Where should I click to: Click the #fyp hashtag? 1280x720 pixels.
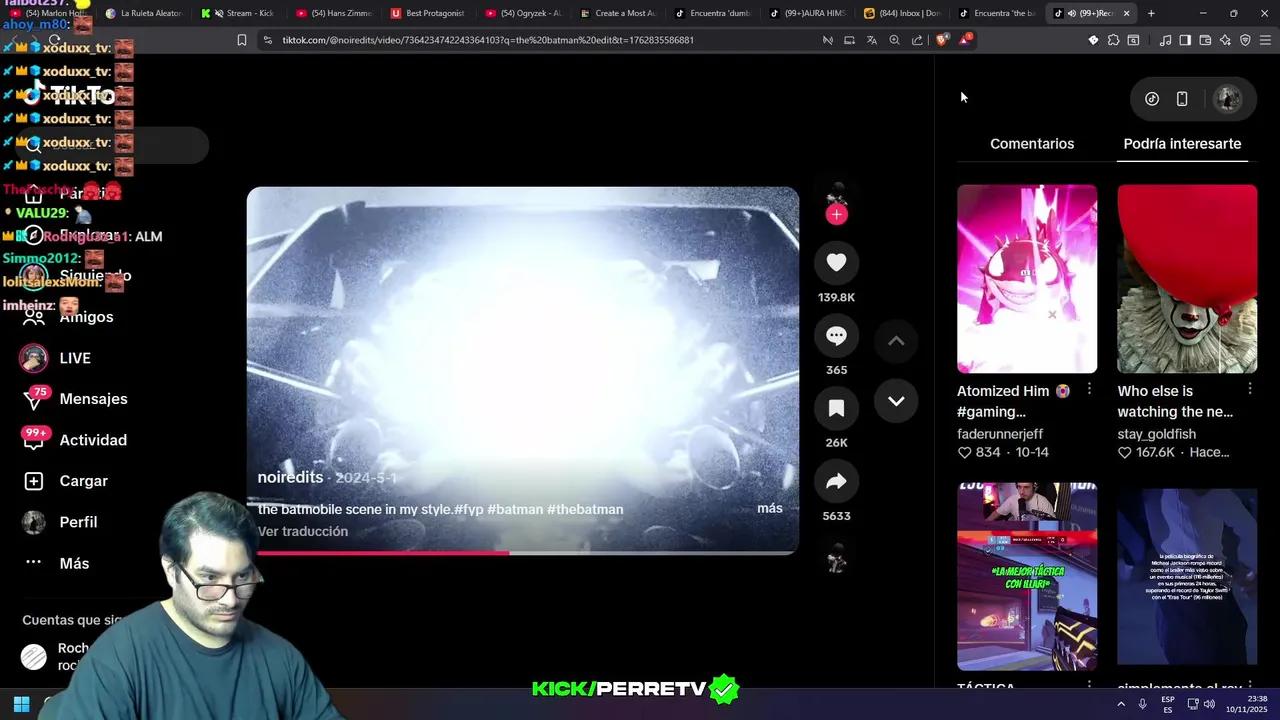pos(469,509)
